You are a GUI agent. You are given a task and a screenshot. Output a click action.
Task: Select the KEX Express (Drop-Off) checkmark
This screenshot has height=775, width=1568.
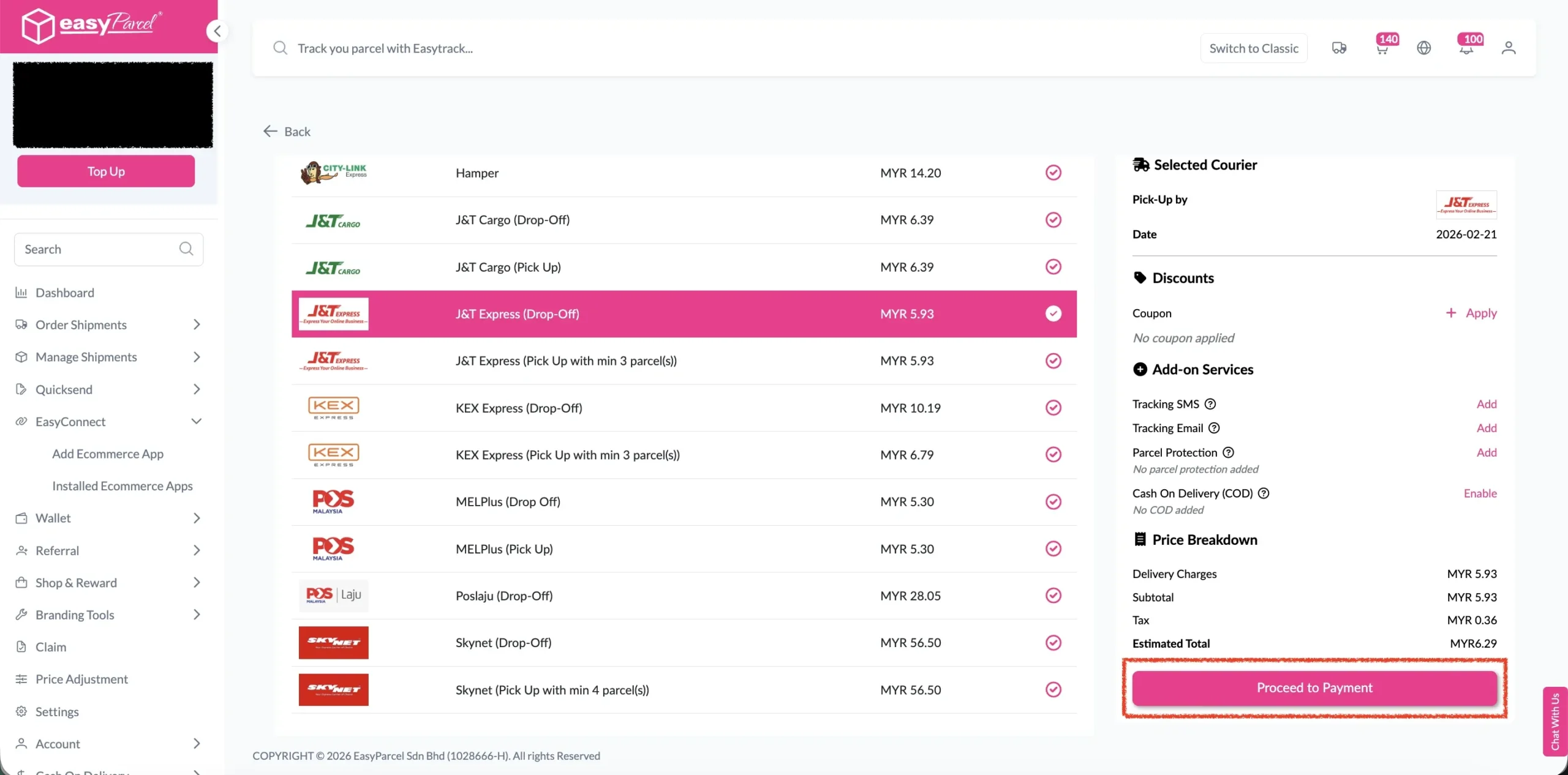1053,408
